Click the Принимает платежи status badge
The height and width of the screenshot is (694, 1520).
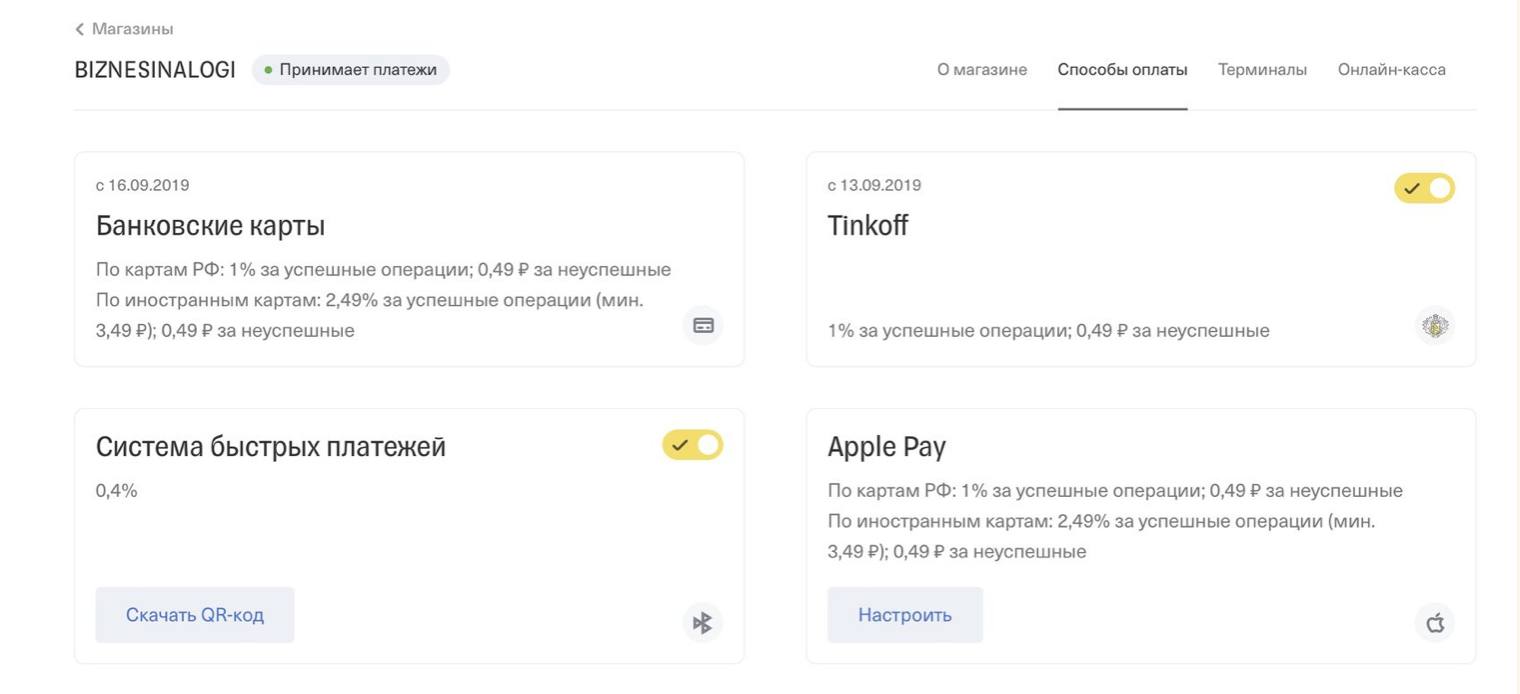[351, 70]
